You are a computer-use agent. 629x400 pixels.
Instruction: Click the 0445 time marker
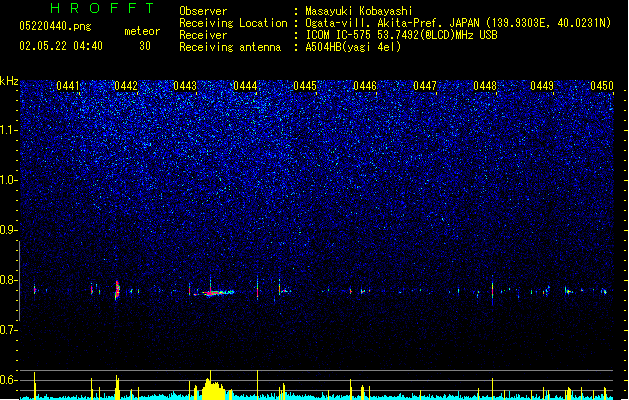coord(305,86)
